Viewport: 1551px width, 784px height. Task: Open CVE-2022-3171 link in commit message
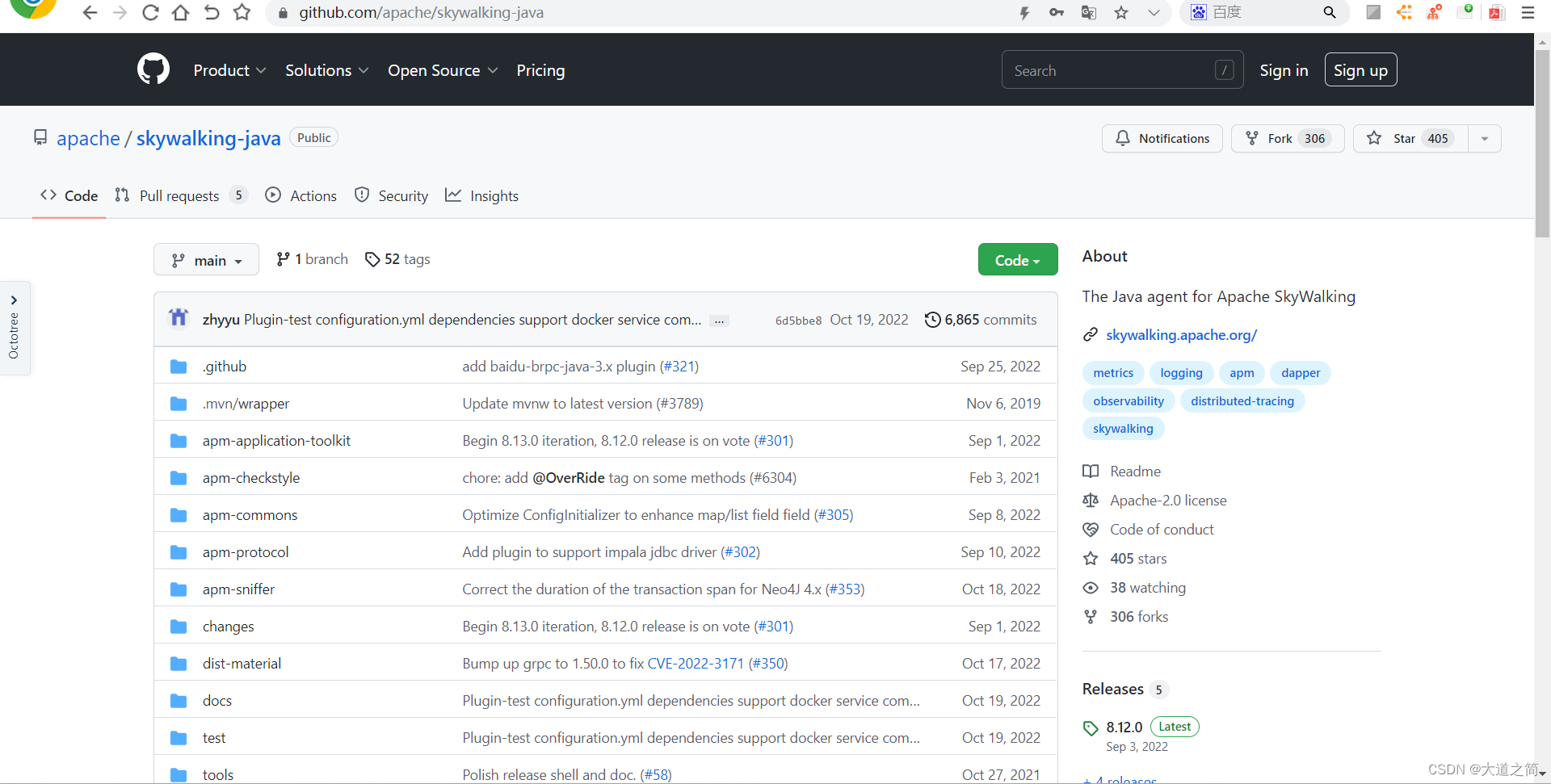pos(696,664)
